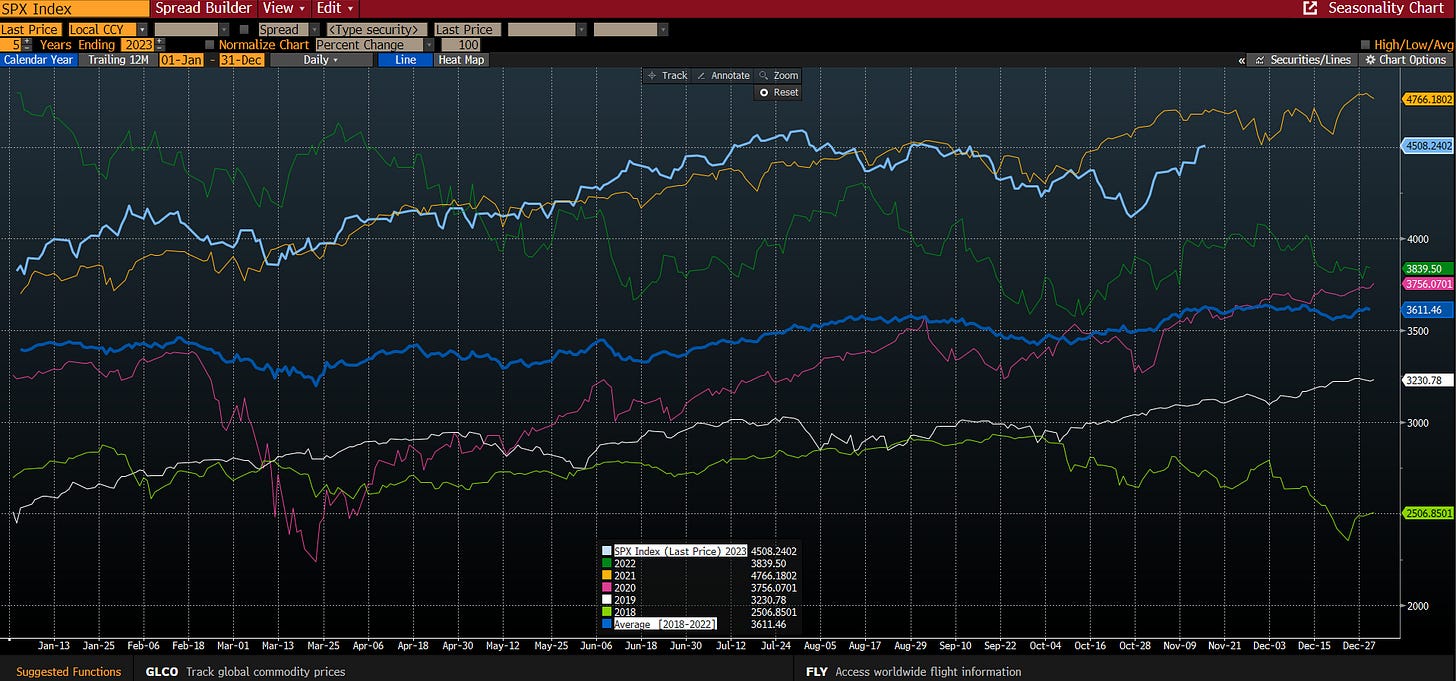Tick the Spread checkbox

[244, 30]
